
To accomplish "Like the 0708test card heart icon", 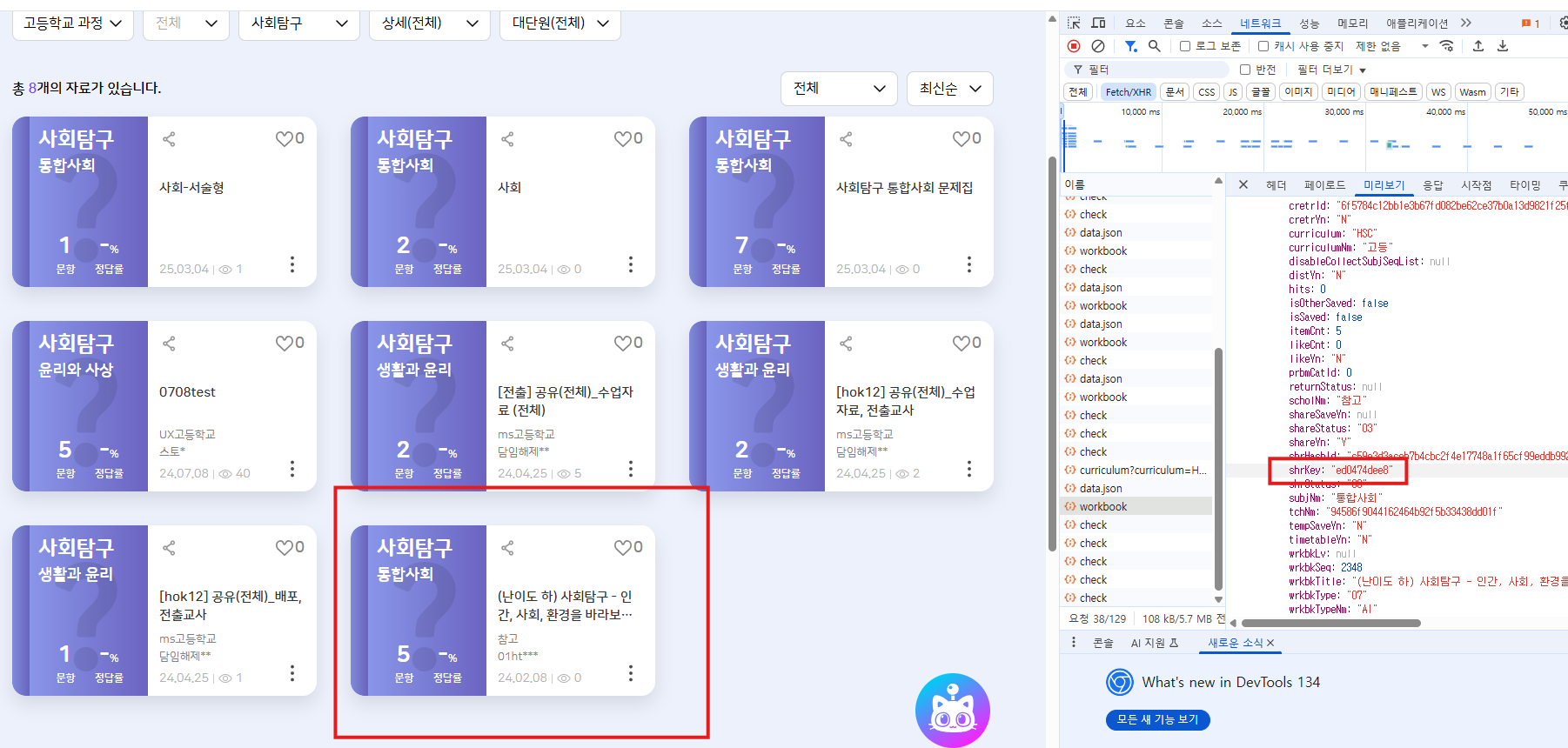I will (285, 344).
